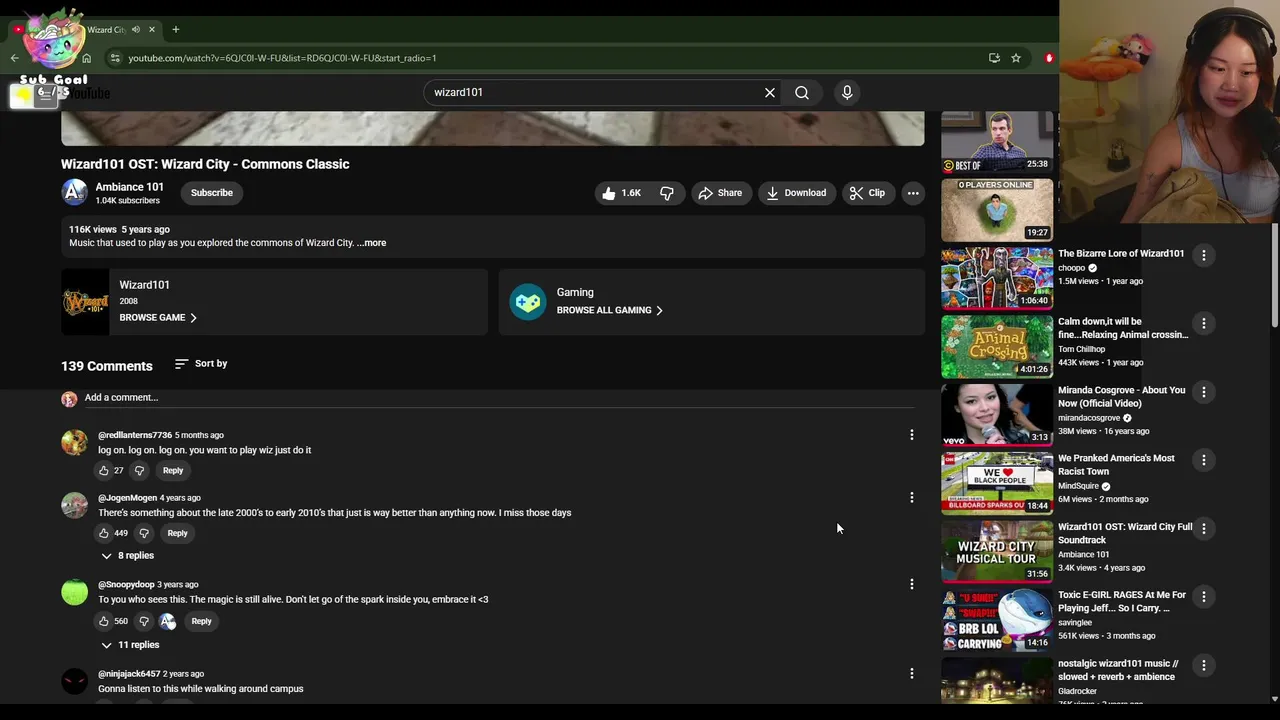Open Sort by comments dropdown
Screen dimensions: 1280x720
[201, 364]
